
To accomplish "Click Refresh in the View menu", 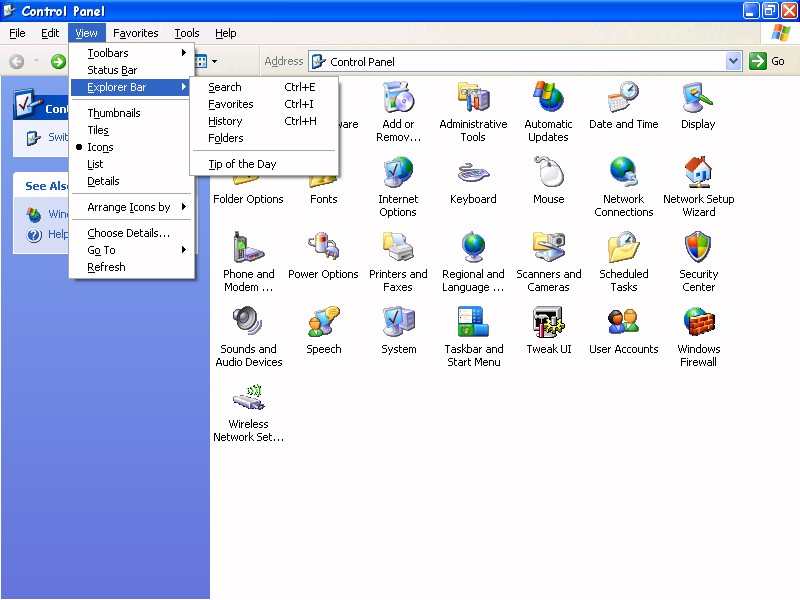I will [132, 267].
